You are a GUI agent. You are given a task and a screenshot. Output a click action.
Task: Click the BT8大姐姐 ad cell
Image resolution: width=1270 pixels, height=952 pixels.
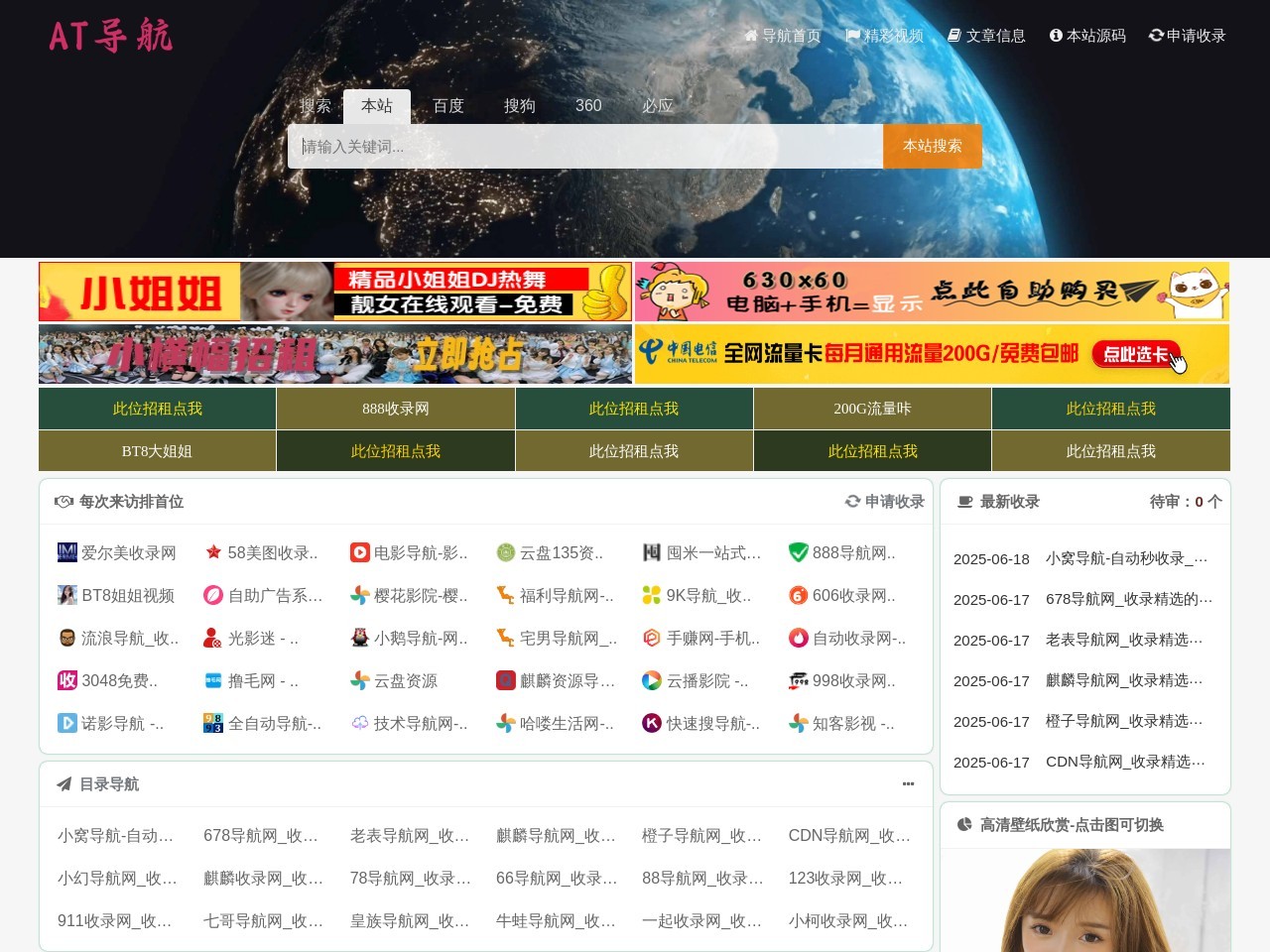(157, 451)
